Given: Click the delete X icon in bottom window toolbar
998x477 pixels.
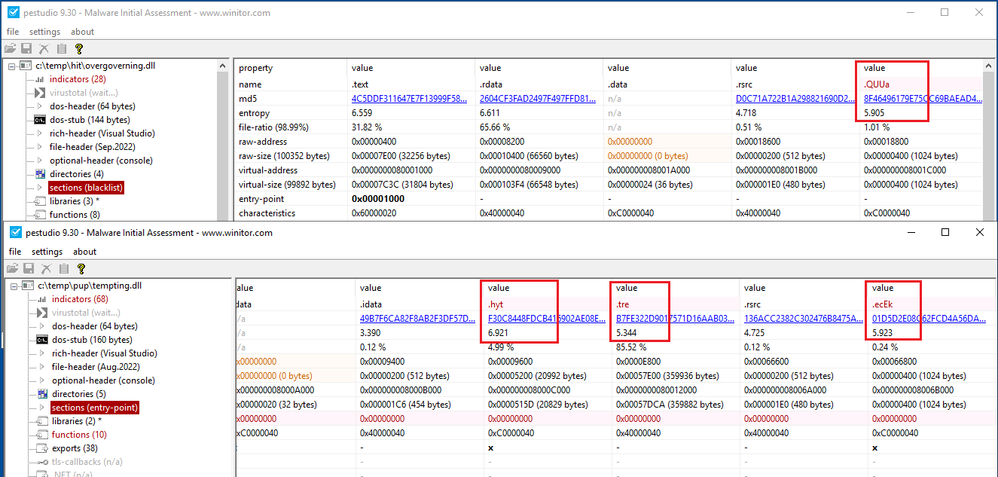Looking at the screenshot, I should tap(45, 268).
